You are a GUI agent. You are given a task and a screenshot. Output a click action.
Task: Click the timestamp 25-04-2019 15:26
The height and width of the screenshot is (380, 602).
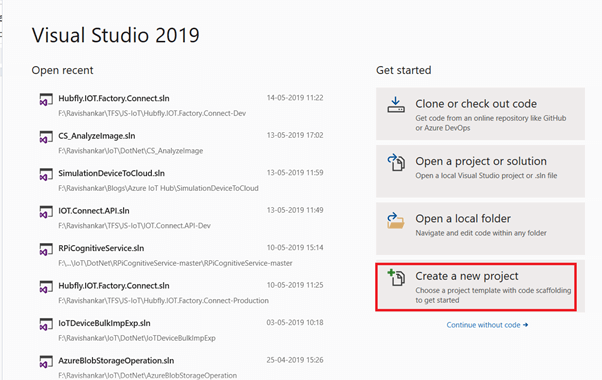point(295,360)
